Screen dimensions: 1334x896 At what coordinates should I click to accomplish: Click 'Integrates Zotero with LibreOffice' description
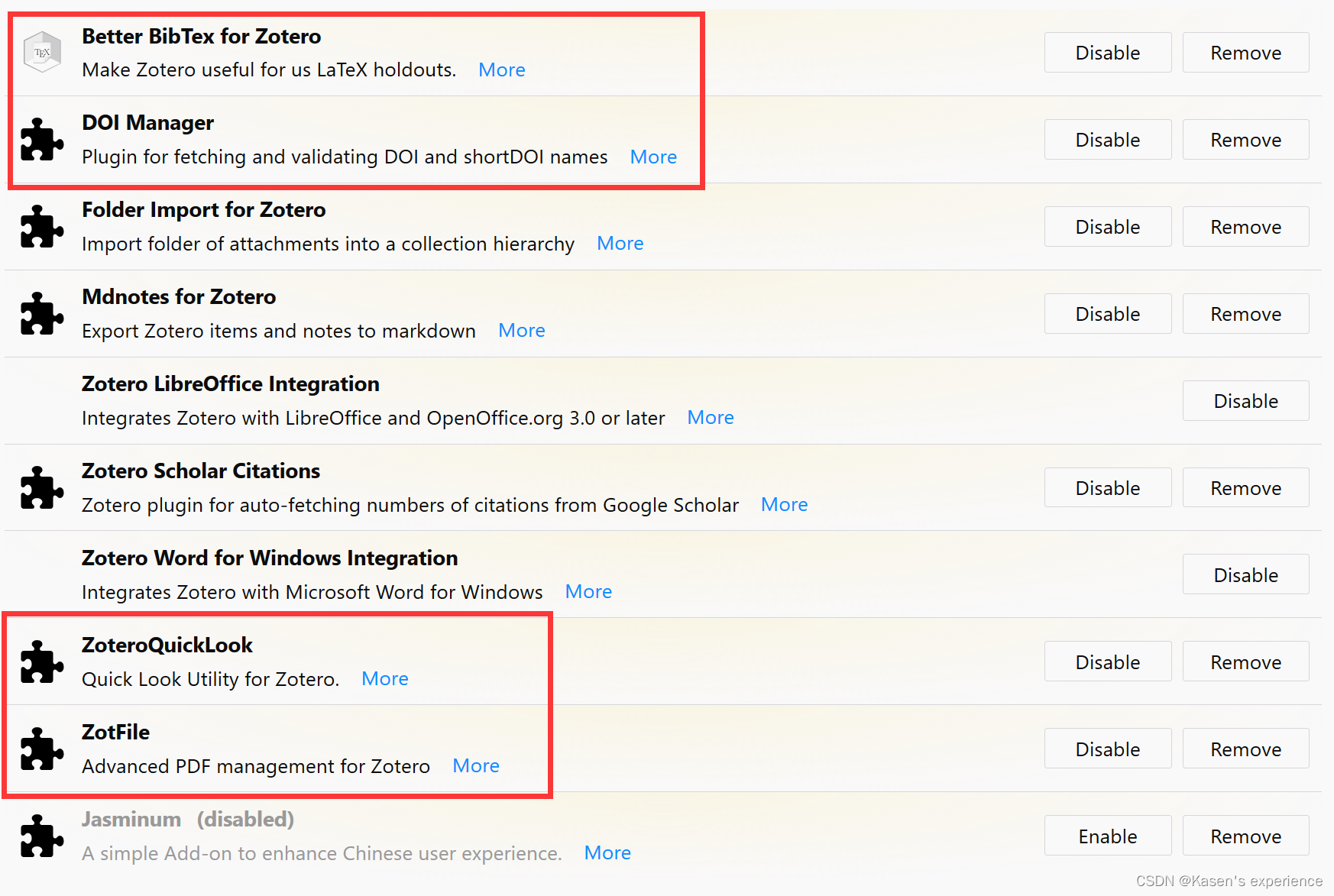tap(374, 418)
